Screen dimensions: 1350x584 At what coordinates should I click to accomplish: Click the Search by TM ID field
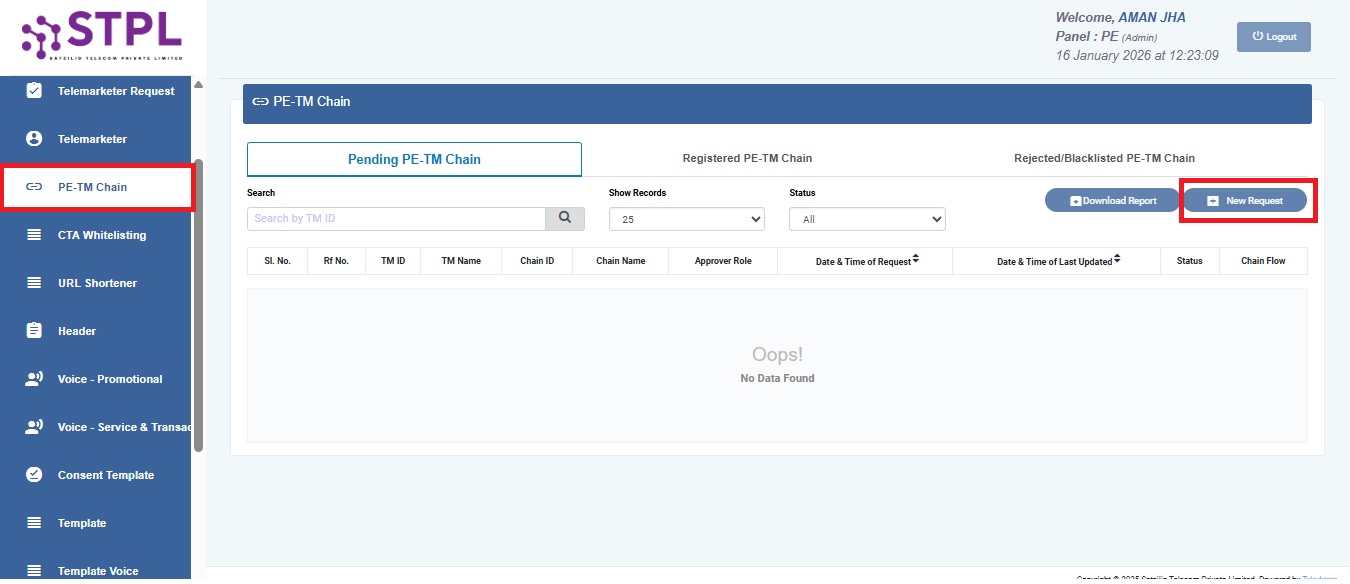pyautogui.click(x=395, y=218)
